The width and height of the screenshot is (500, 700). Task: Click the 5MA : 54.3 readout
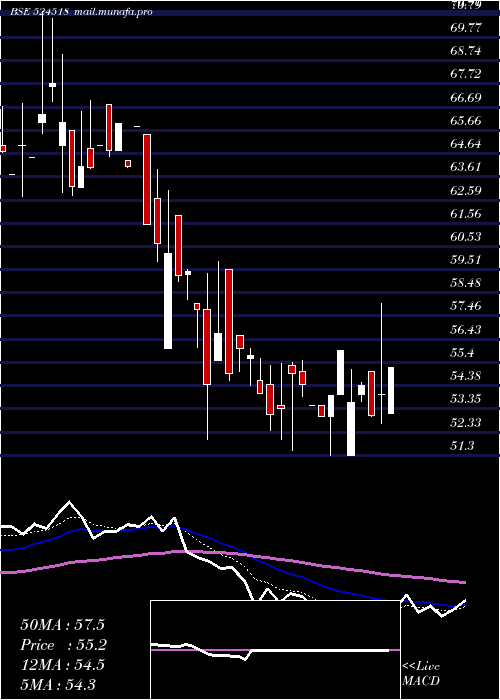(58, 685)
